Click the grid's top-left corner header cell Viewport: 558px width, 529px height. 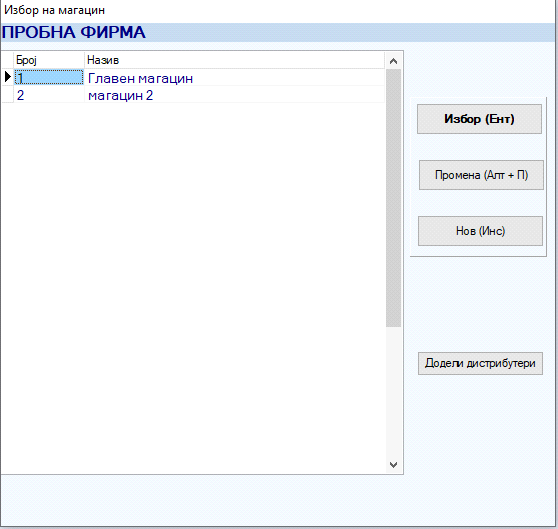7,60
